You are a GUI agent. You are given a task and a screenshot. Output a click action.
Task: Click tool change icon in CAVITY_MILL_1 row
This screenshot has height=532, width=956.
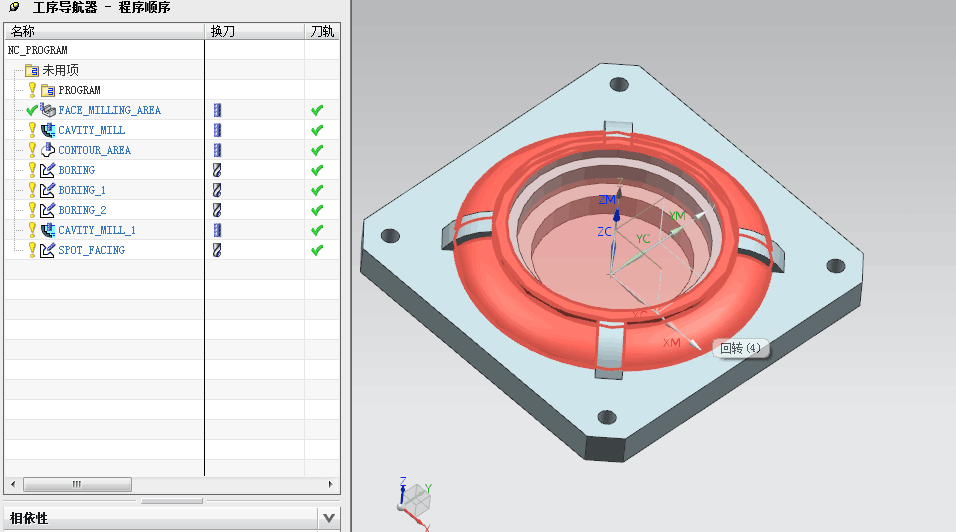(x=218, y=230)
